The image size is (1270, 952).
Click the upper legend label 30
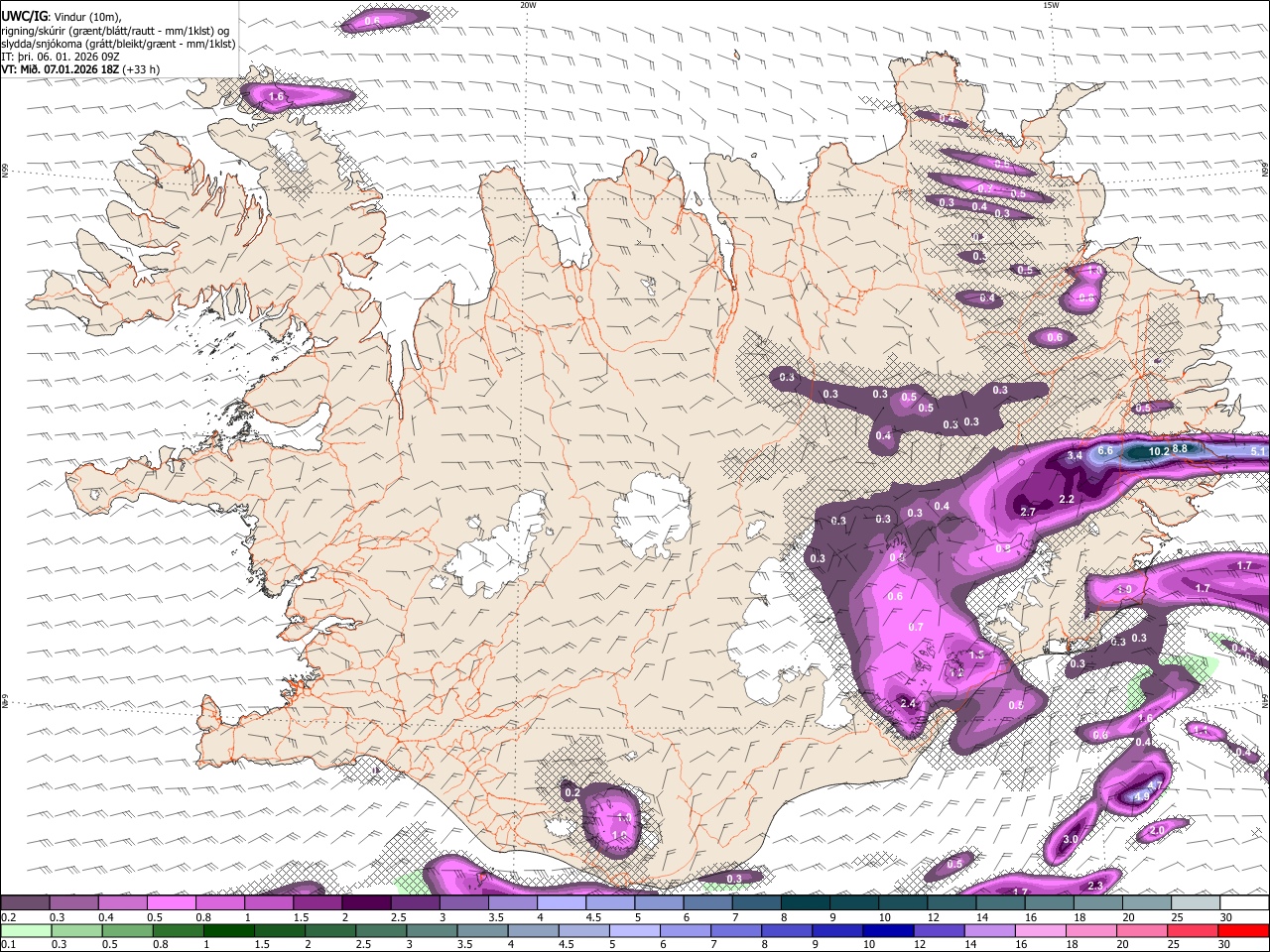(1226, 917)
